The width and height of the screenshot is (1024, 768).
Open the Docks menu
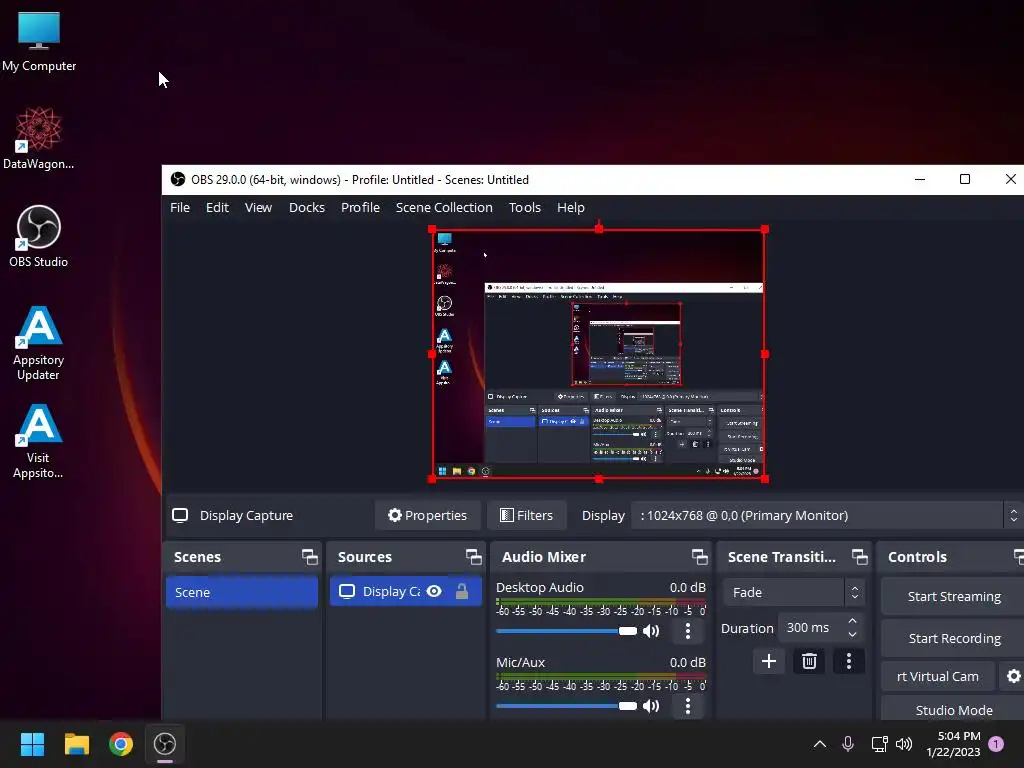point(307,207)
